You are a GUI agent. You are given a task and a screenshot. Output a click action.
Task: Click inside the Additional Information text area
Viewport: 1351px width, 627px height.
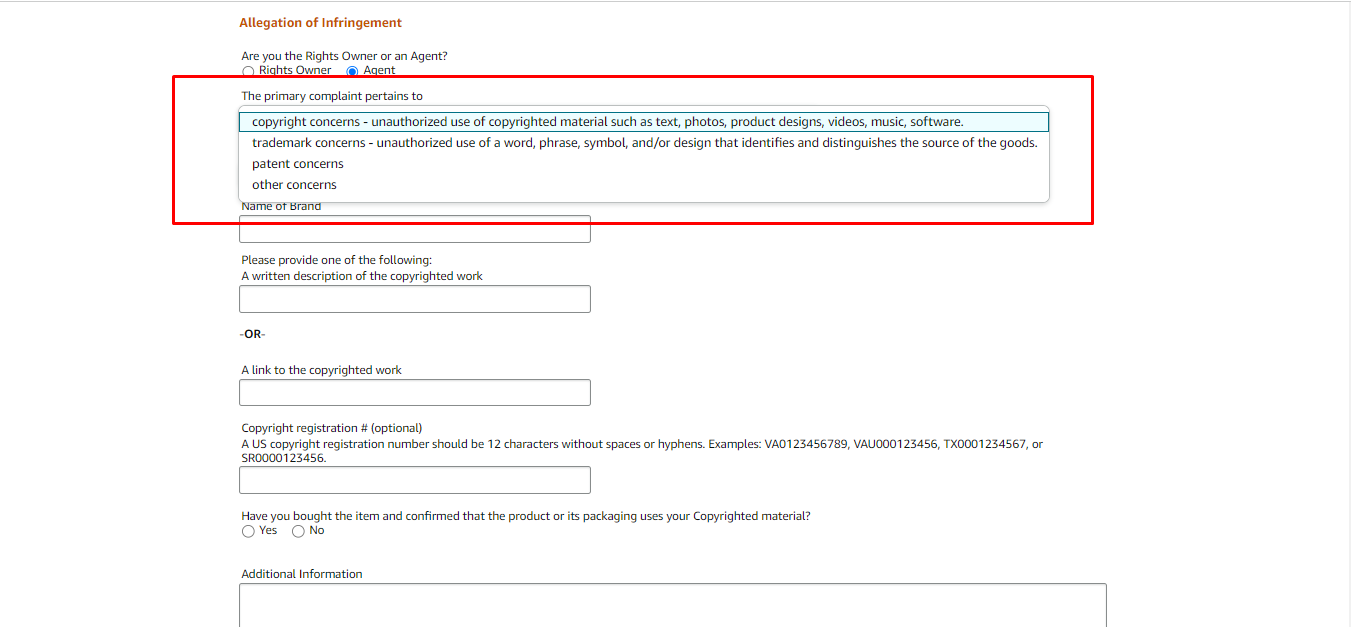672,605
